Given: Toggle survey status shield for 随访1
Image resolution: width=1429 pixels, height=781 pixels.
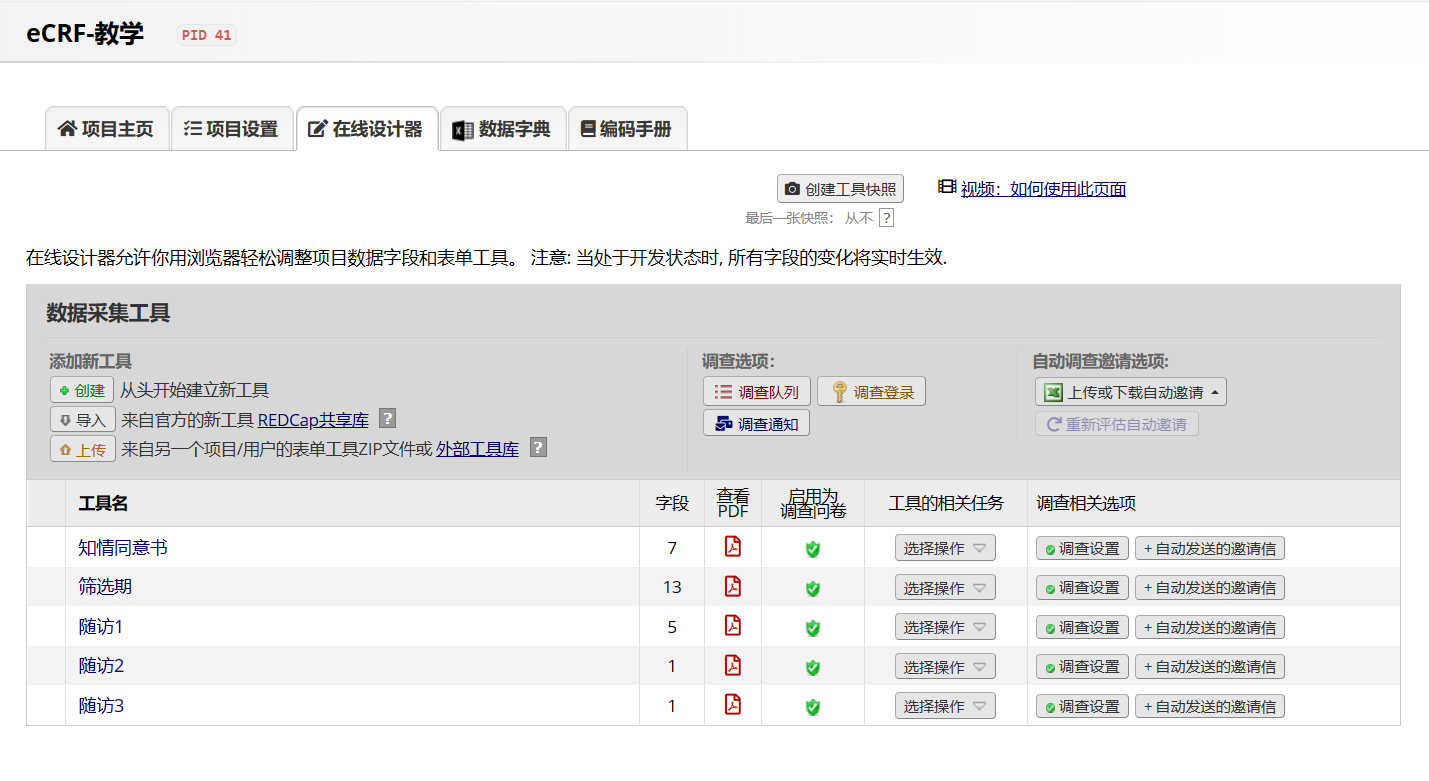Looking at the screenshot, I should 812,626.
